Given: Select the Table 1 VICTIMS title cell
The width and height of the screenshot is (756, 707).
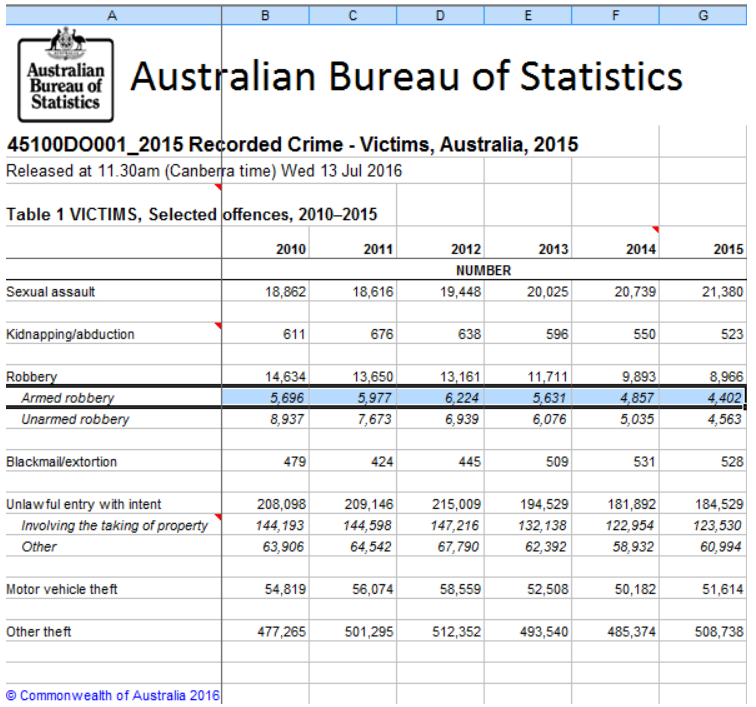Looking at the screenshot, I should coord(192,214).
